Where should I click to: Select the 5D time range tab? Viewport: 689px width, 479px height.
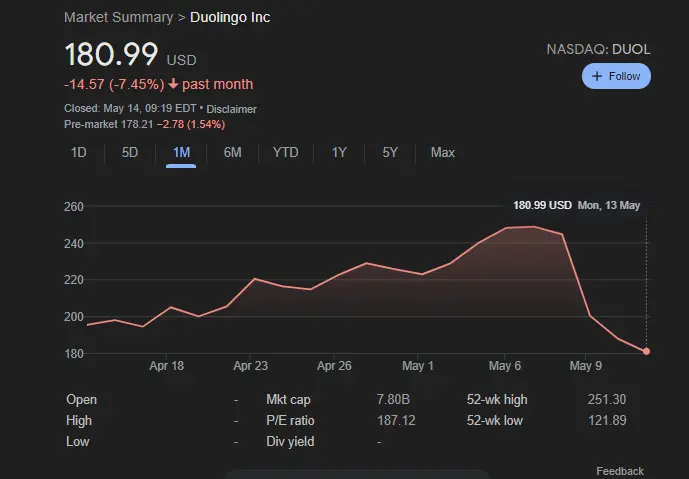(x=130, y=152)
